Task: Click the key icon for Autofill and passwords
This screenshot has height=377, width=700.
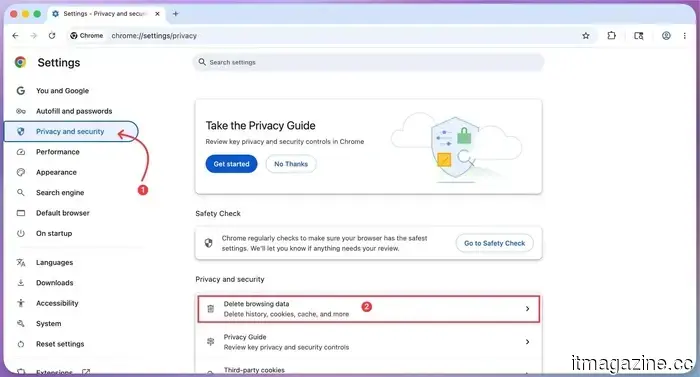Action: pos(21,111)
